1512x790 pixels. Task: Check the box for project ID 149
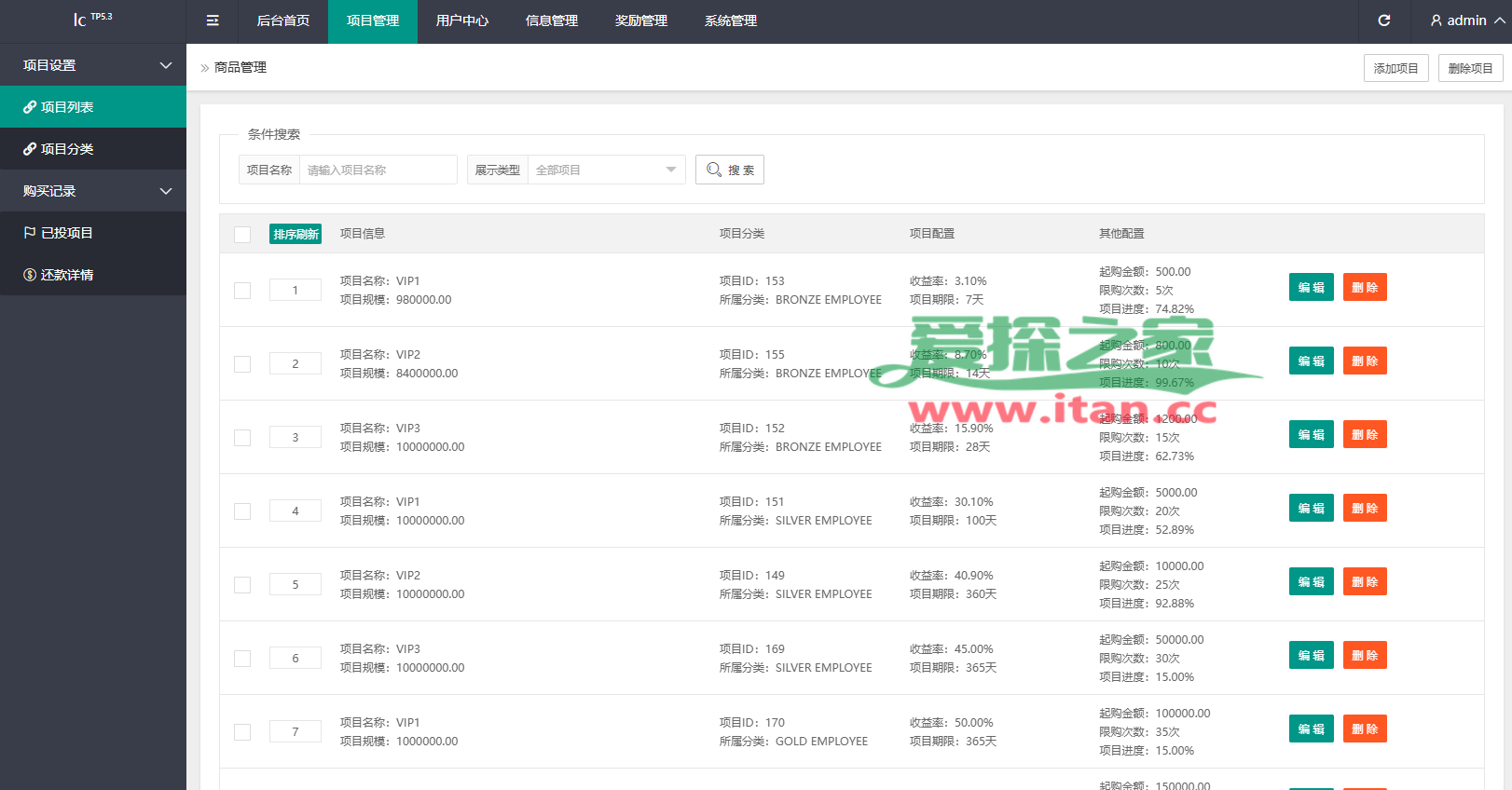(242, 585)
